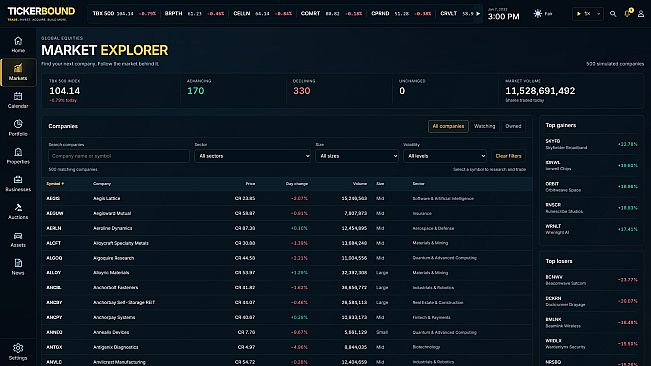Open the Calendar section

pos(18,100)
